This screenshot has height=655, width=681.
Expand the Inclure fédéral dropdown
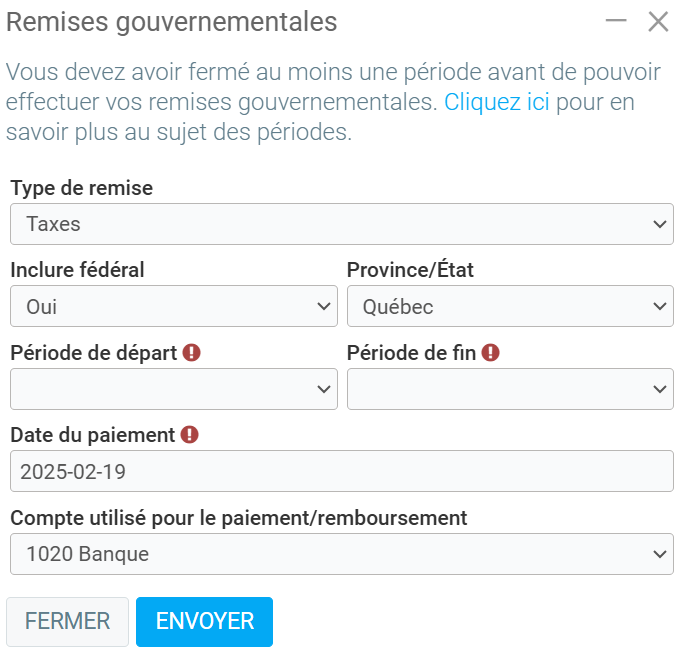pos(174,306)
